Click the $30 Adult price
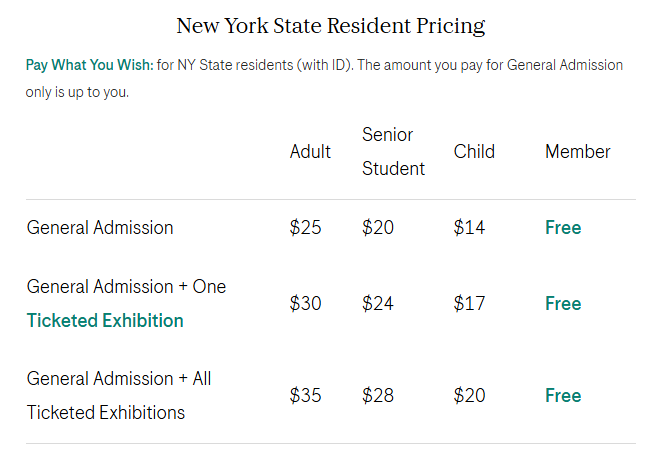 305,303
